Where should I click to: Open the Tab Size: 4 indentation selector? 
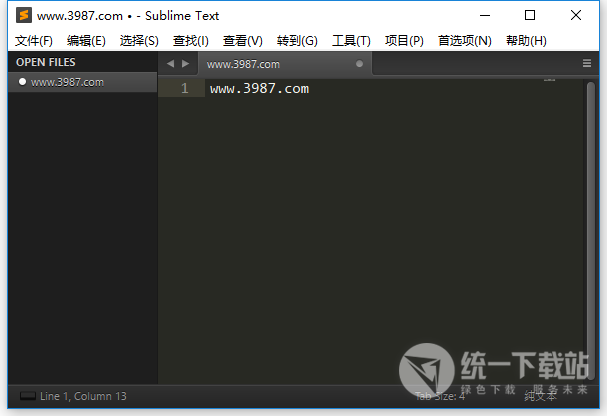click(x=440, y=397)
